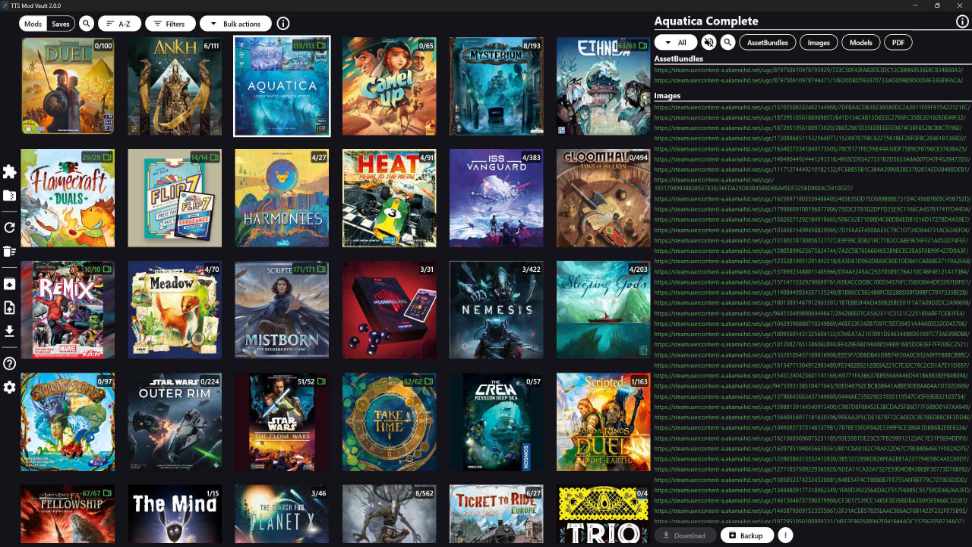Click the Images section heading
This screenshot has width=972, height=547.
667,96
